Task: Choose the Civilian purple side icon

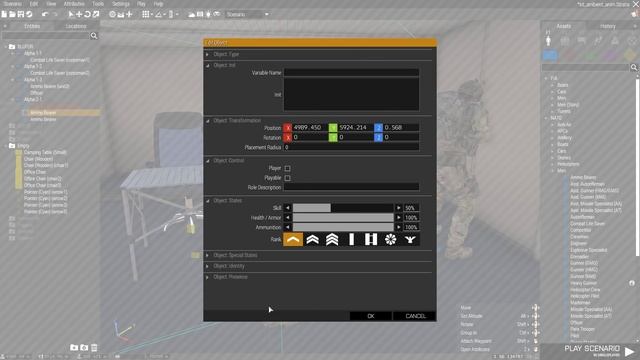Action: (610, 55)
